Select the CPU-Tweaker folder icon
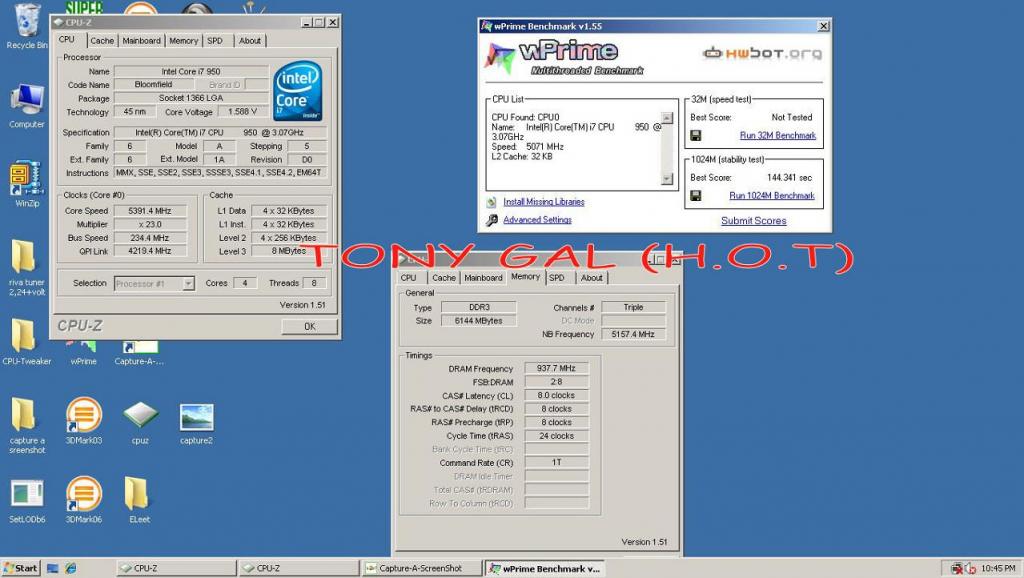 pyautogui.click(x=27, y=341)
